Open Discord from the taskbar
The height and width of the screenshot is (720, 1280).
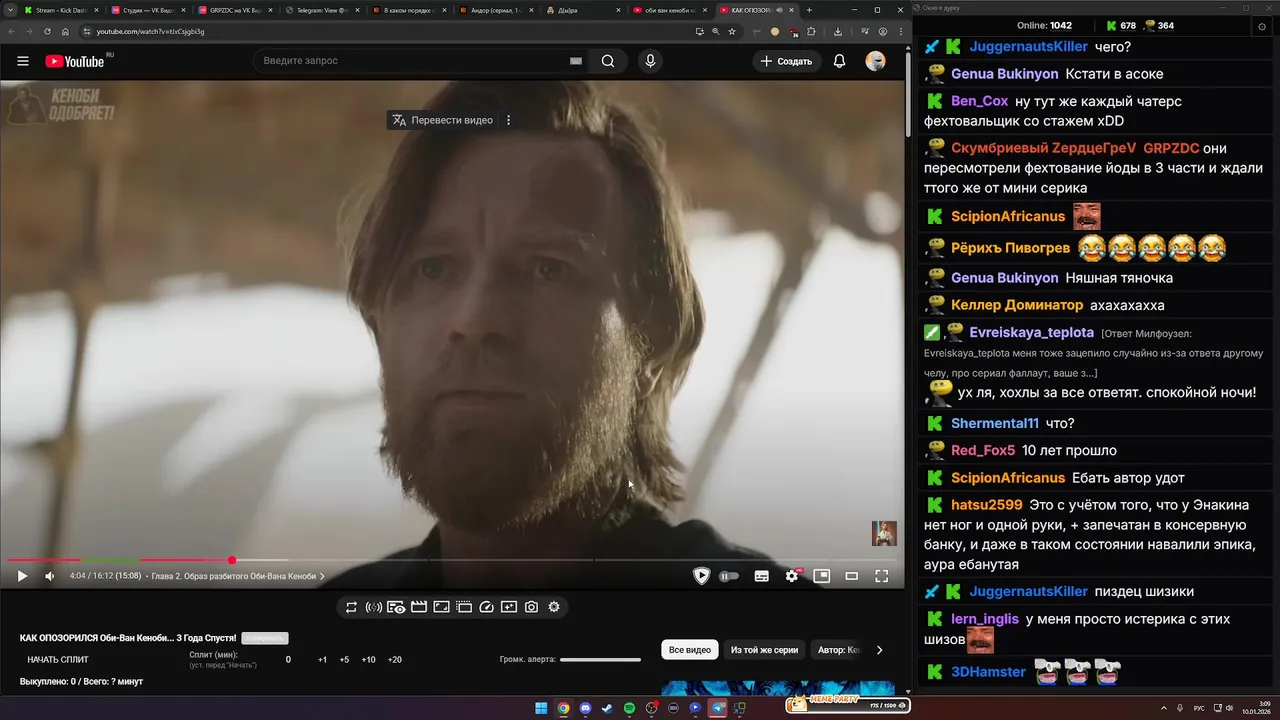585,708
